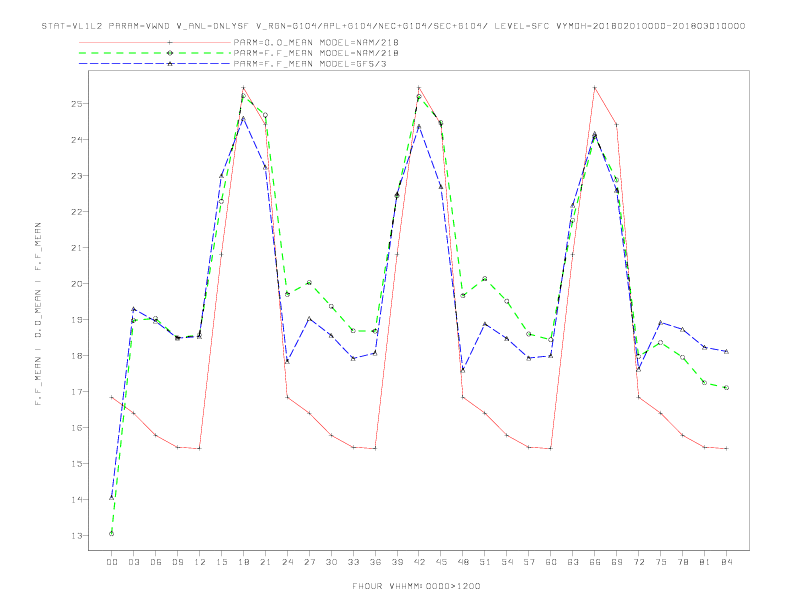Click x-axis forecast hour label 39
The height and width of the screenshot is (612, 792).
click(397, 562)
